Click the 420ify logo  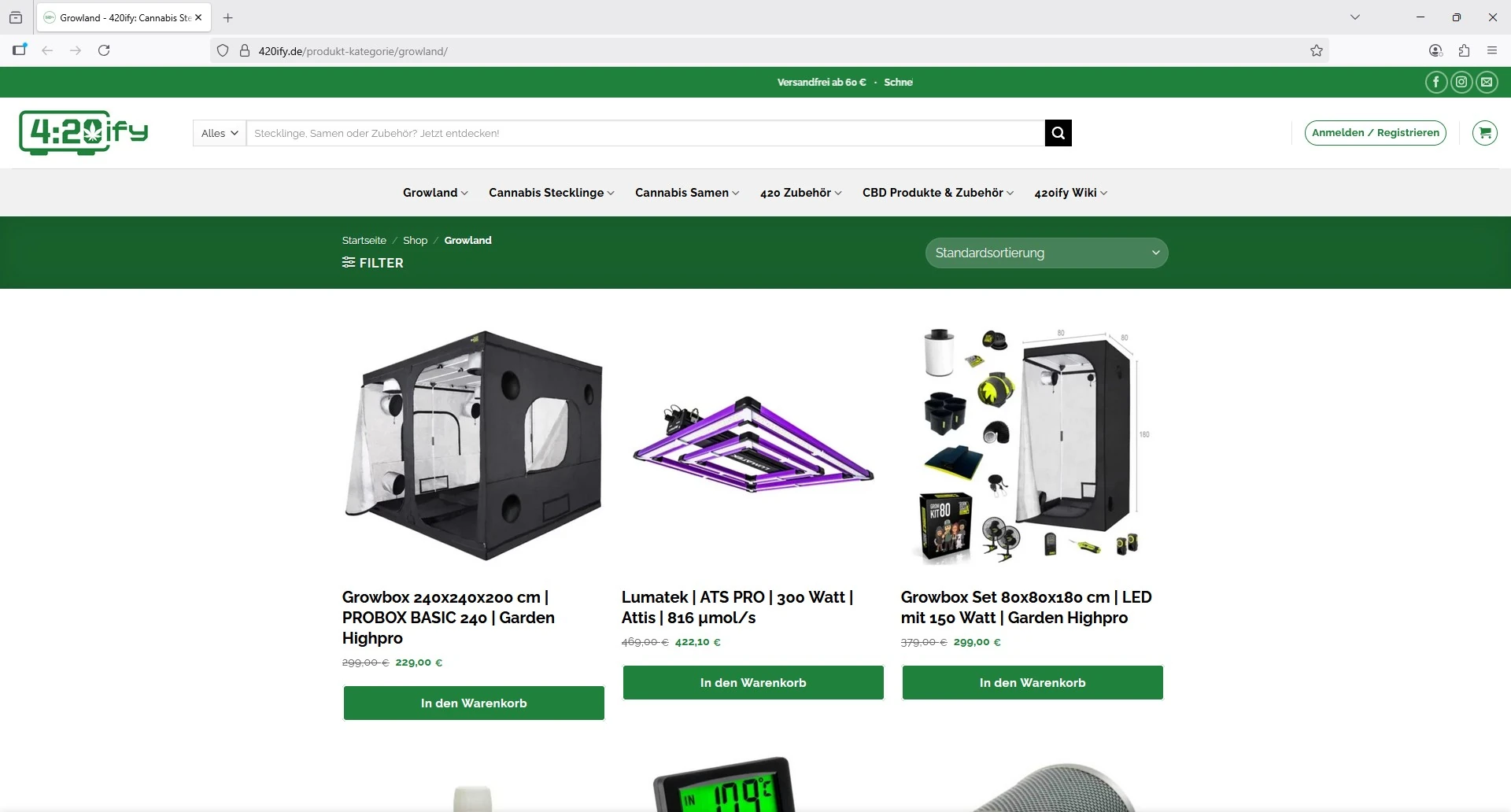[83, 132]
